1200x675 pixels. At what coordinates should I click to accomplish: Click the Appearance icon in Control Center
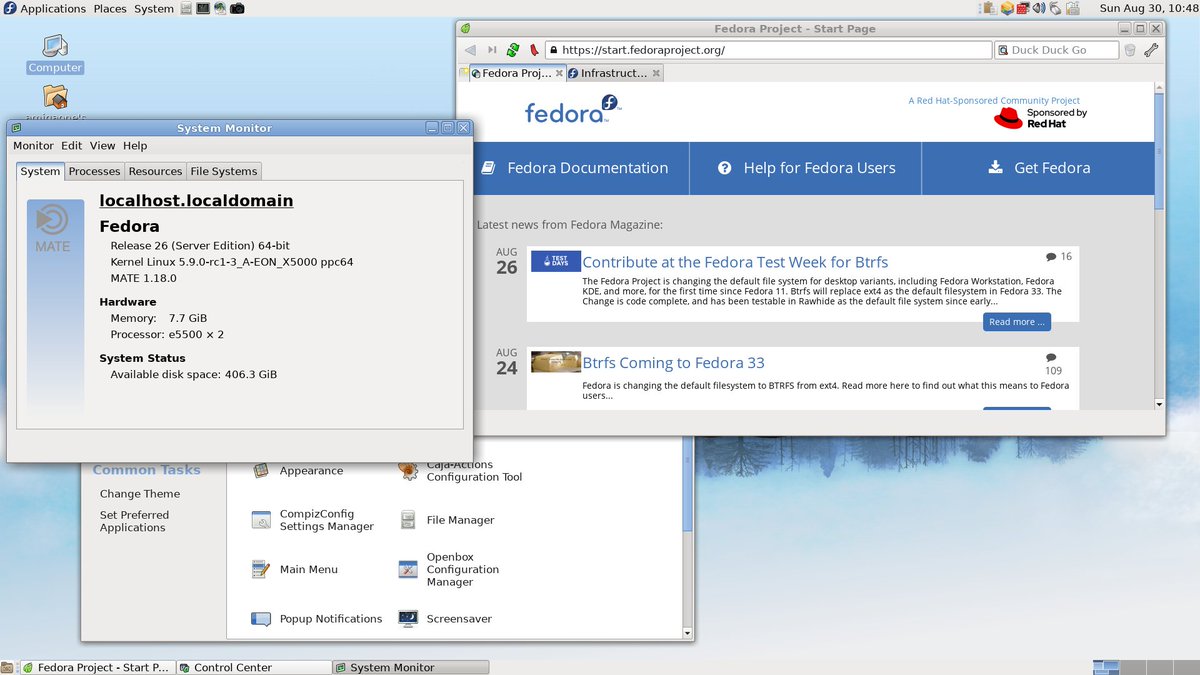(261, 470)
